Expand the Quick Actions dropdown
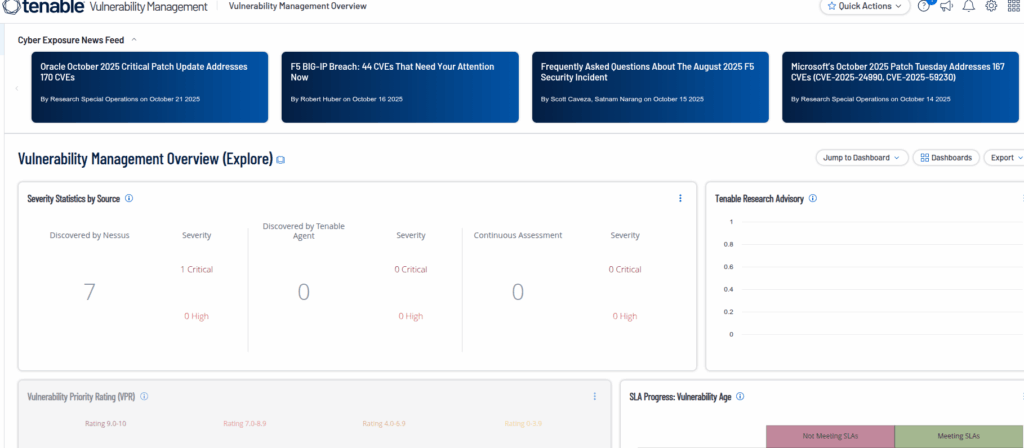 864,6
